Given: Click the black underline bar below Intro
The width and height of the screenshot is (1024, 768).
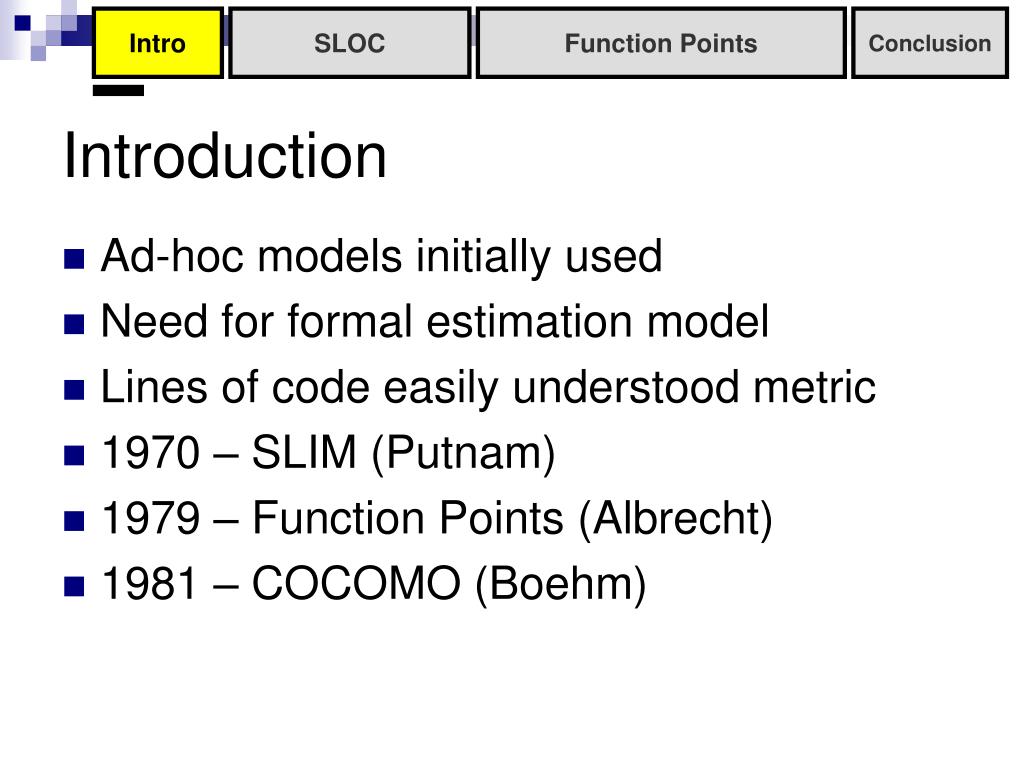Looking at the screenshot, I should [x=118, y=90].
